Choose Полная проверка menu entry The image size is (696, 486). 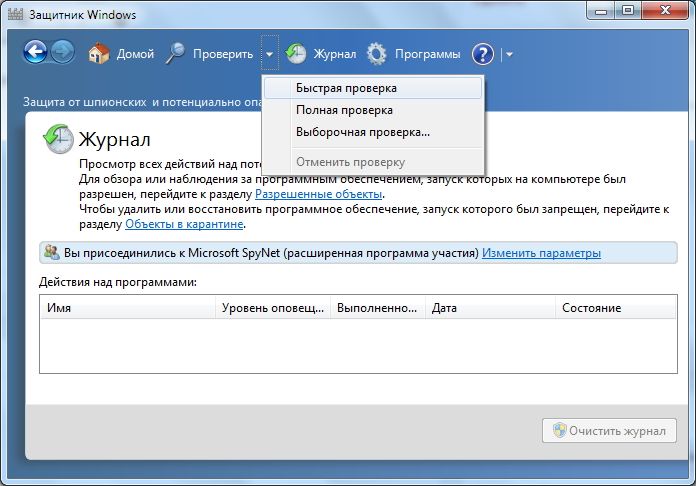(344, 110)
